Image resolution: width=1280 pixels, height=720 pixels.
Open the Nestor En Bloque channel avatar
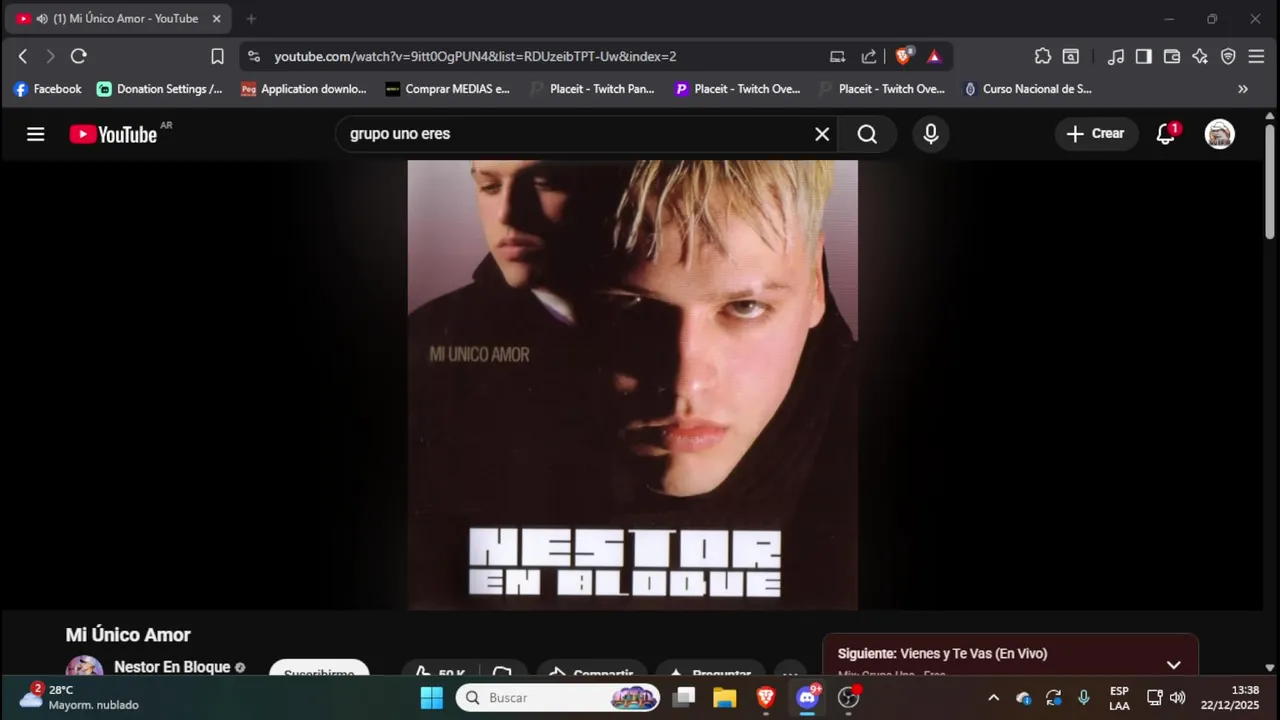(84, 666)
